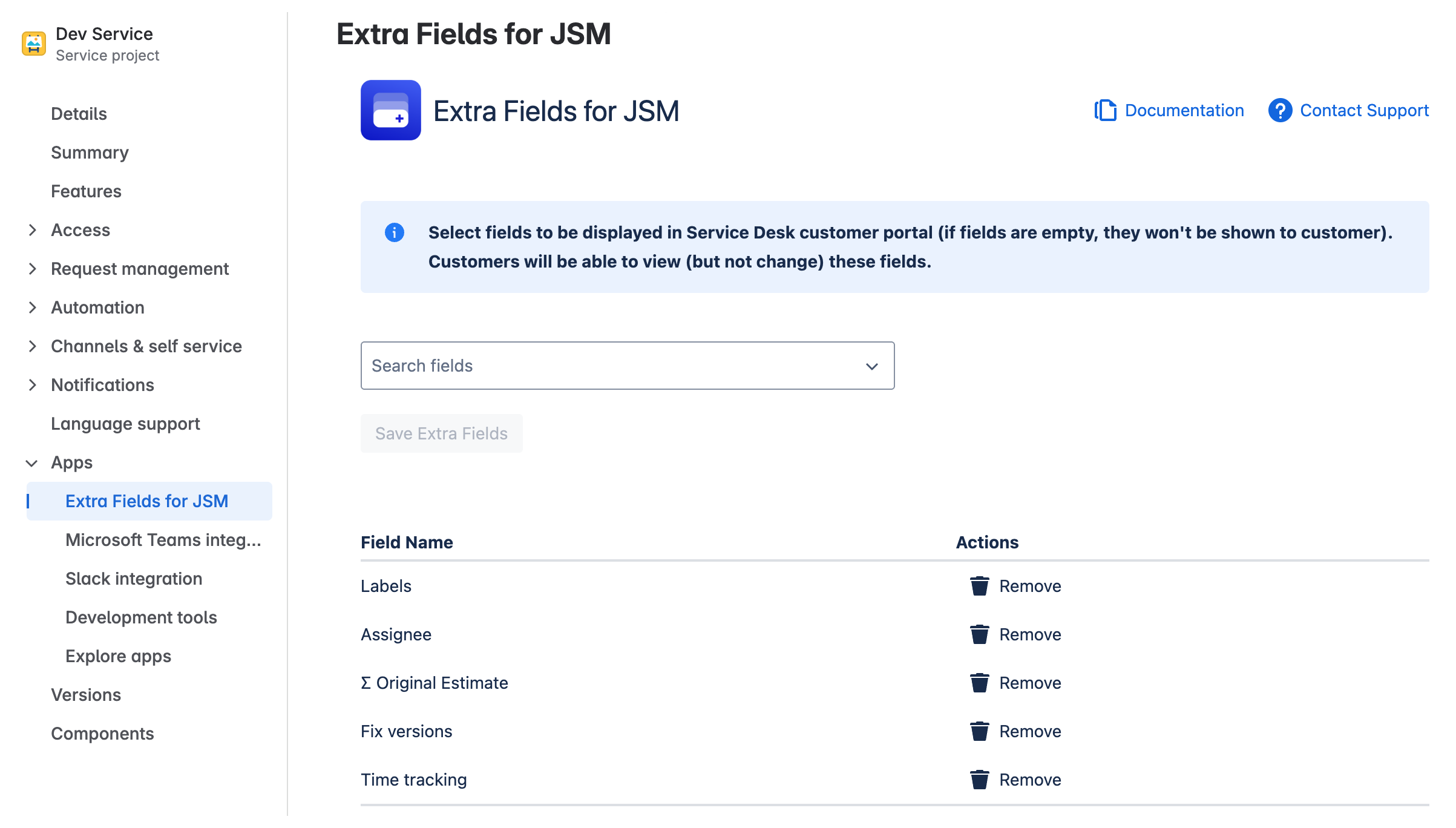
Task: Open Language support settings
Action: pos(126,424)
